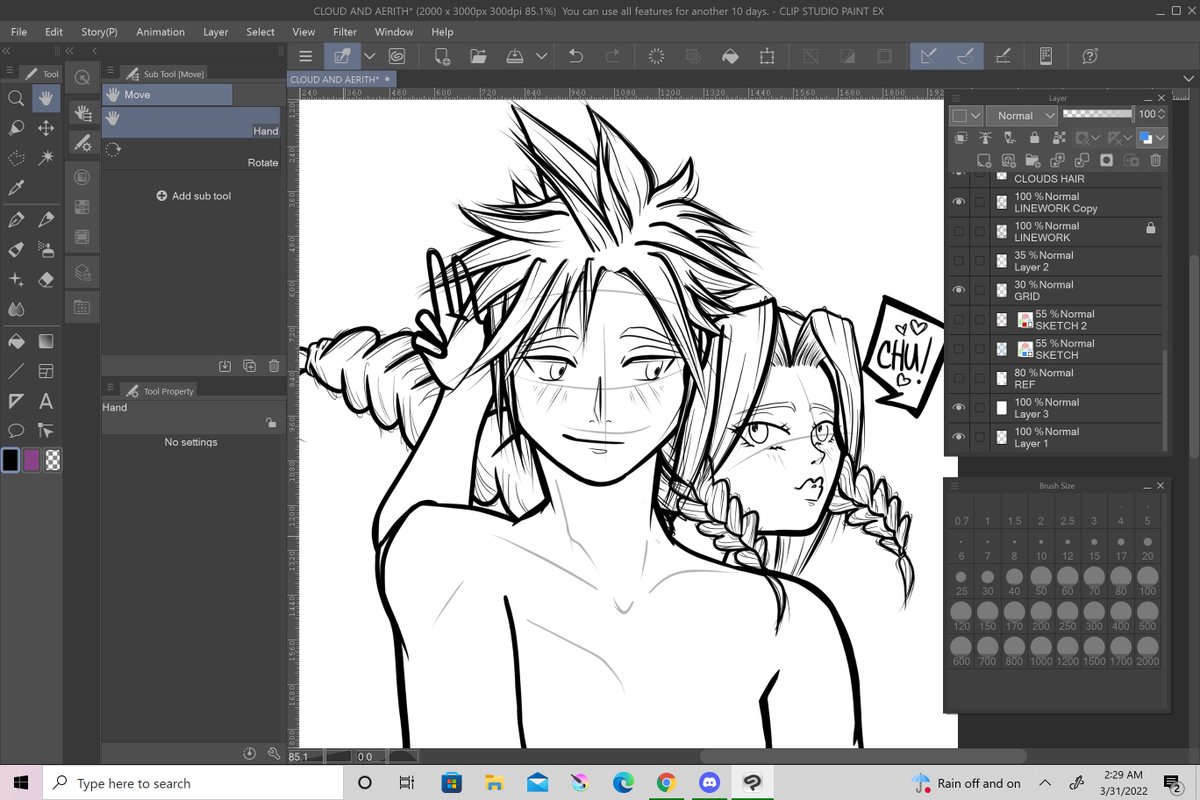Open the Normal blending mode dropdown

click(1023, 115)
